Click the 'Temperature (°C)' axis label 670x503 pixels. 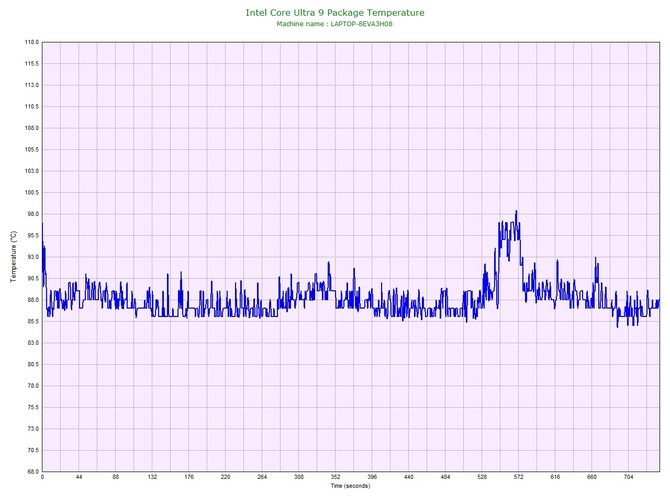click(x=14, y=257)
